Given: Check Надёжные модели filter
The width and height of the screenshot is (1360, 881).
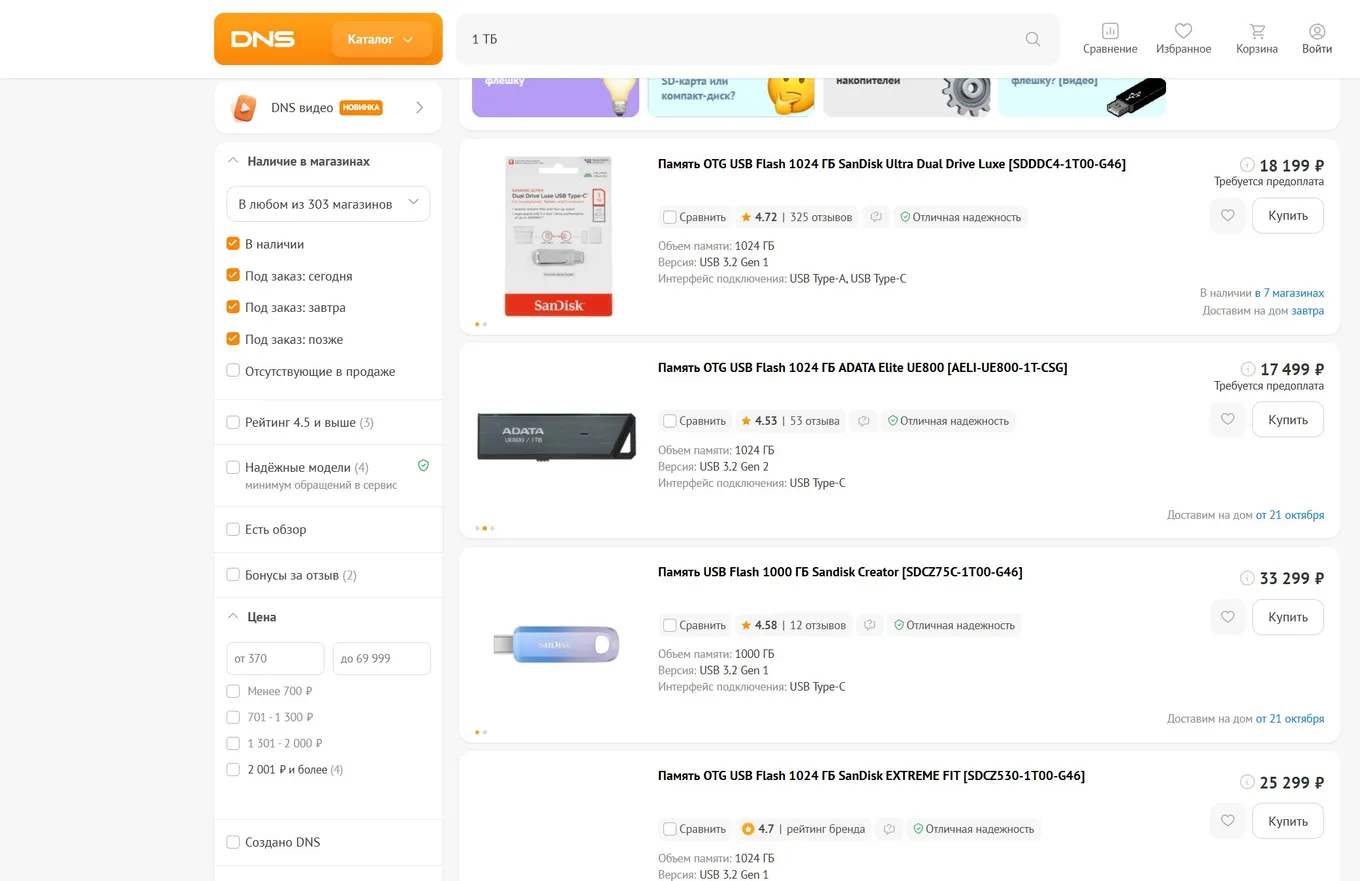Looking at the screenshot, I should click(x=233, y=468).
